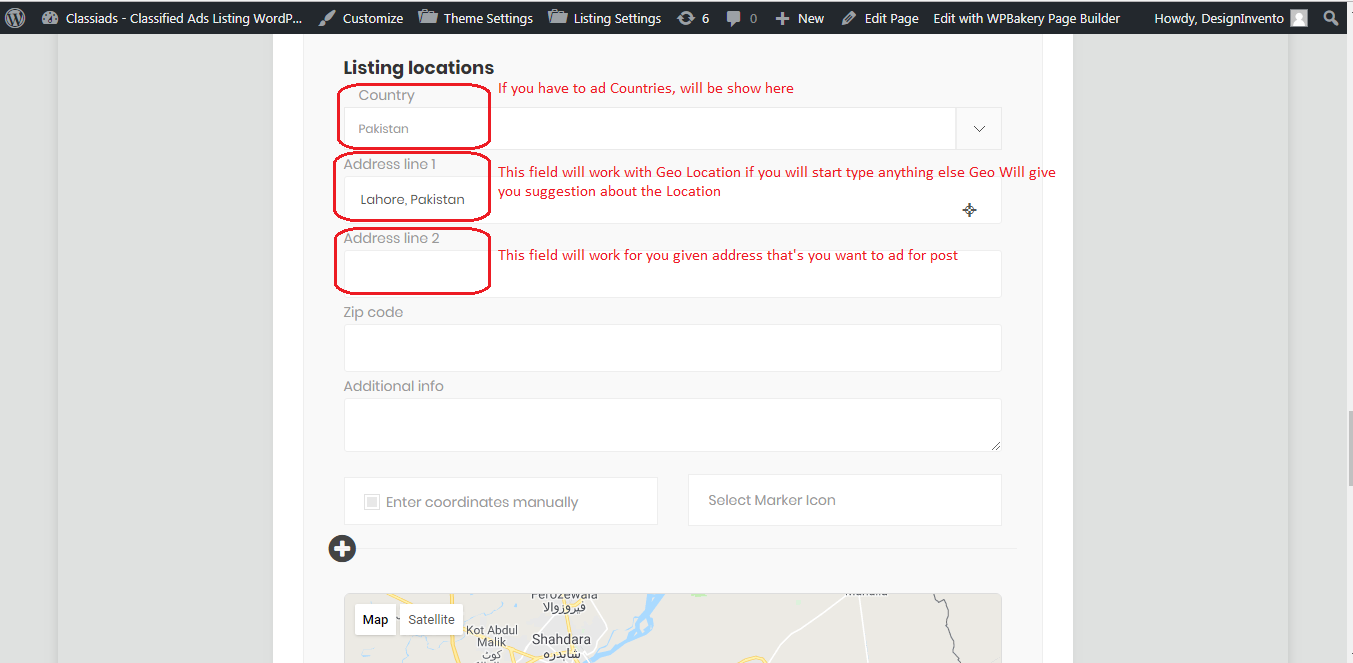
Task: Click the Edit Page pencil icon
Action: point(849,18)
